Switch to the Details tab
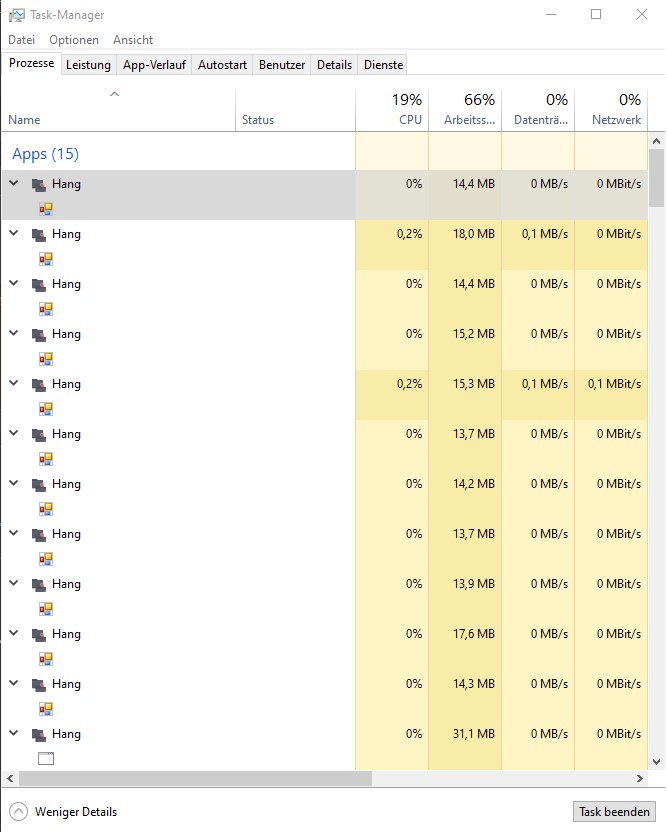 (333, 63)
